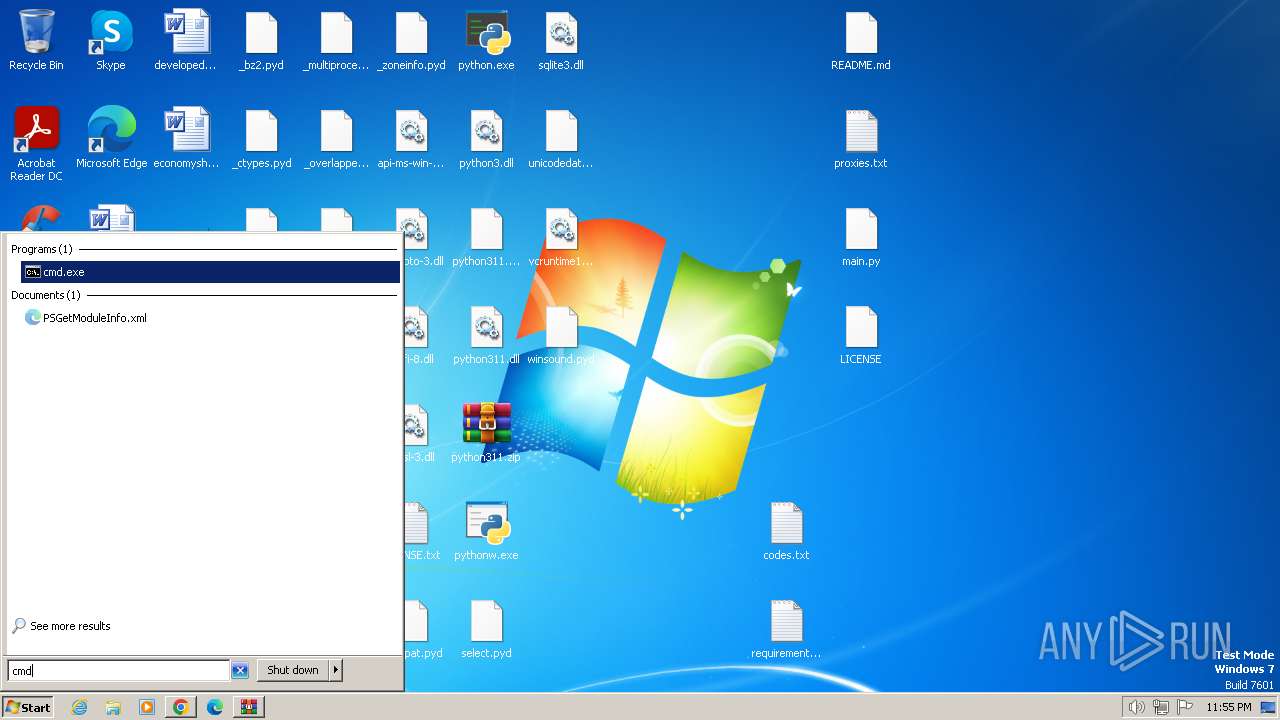Image resolution: width=1280 pixels, height=720 pixels.
Task: Open Microsoft Edge from taskbar
Action: pyautogui.click(x=215, y=707)
